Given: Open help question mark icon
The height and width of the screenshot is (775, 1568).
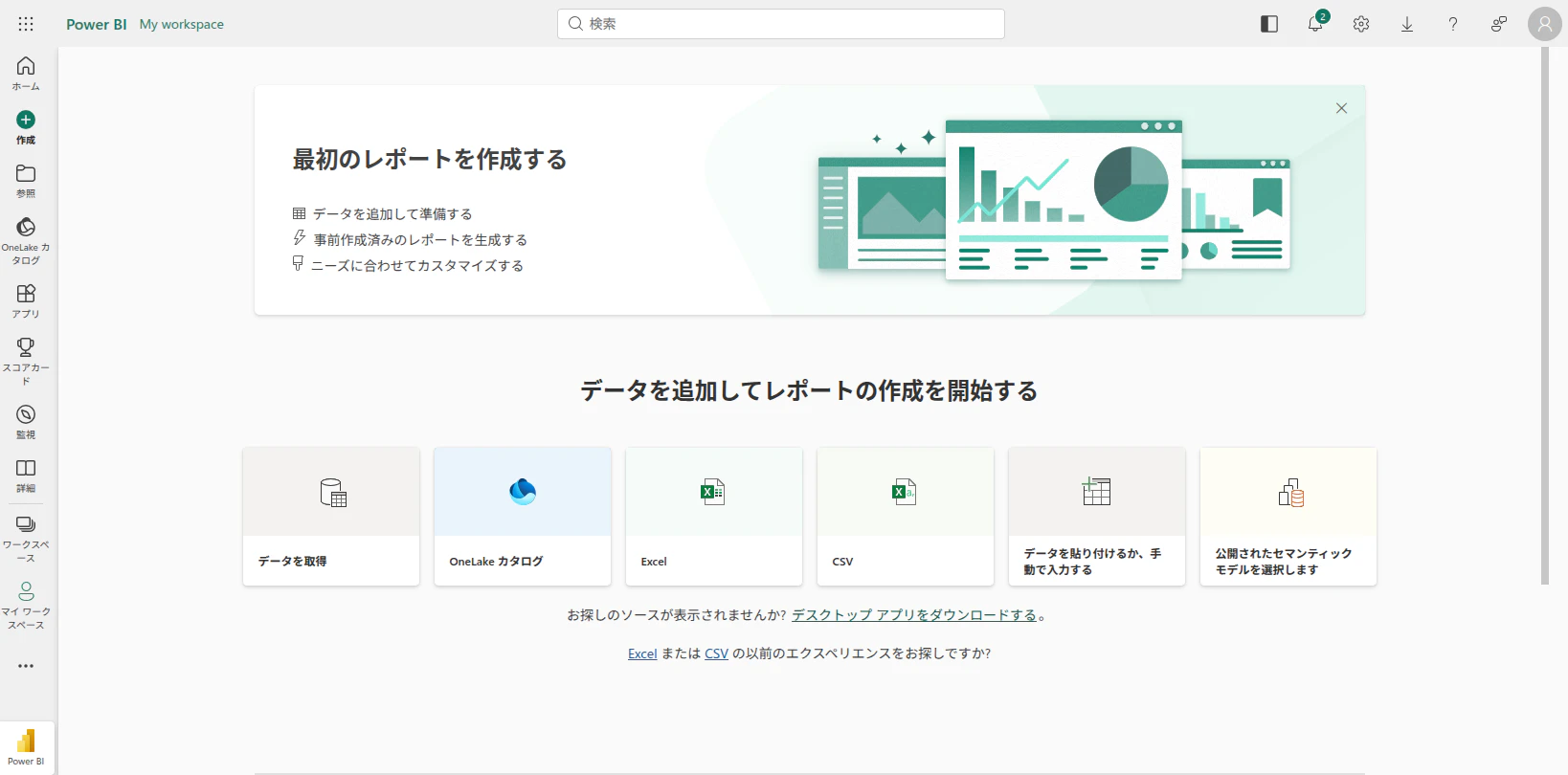Looking at the screenshot, I should [x=1453, y=24].
